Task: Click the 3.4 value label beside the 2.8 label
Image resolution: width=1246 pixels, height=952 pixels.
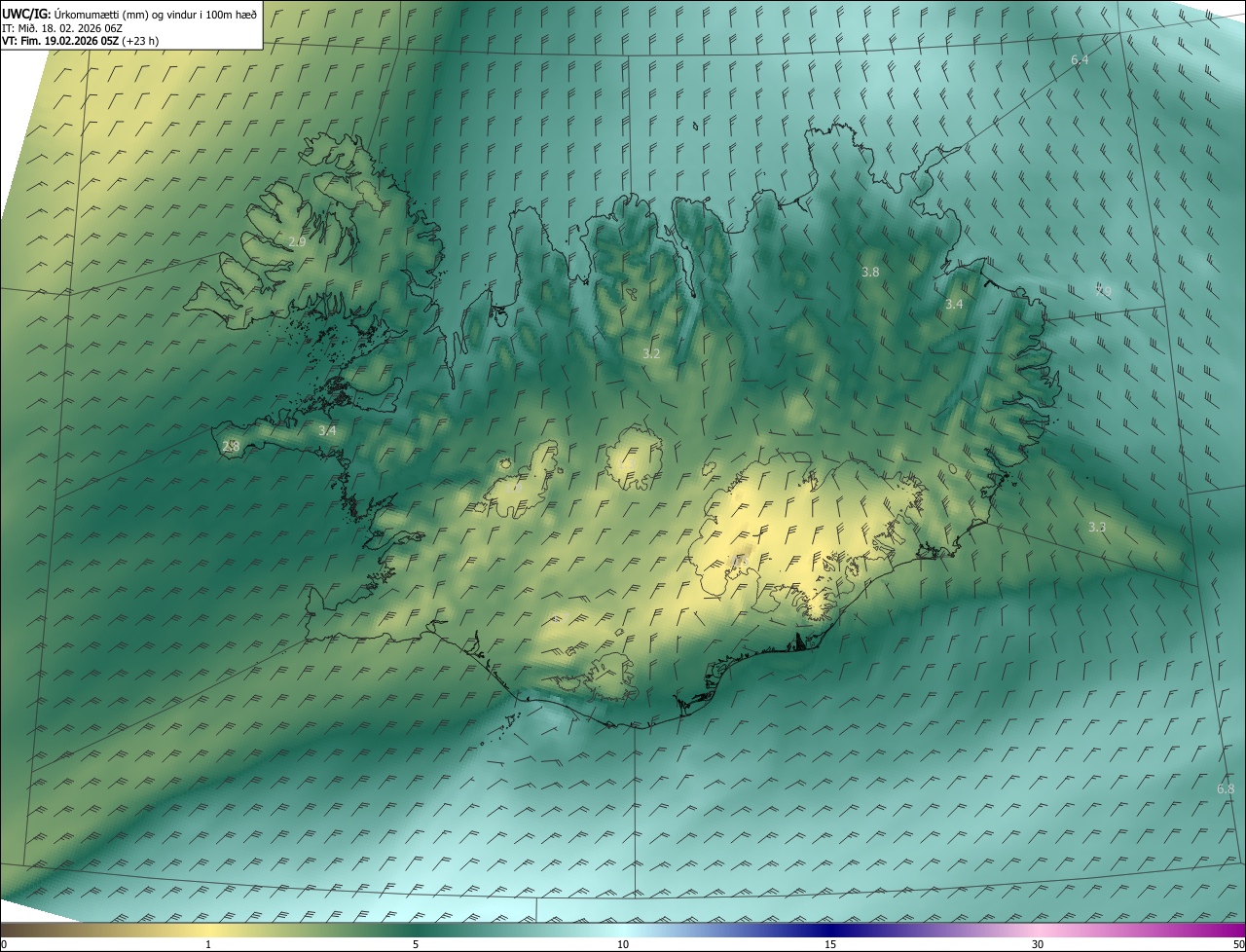Action: pyautogui.click(x=327, y=430)
